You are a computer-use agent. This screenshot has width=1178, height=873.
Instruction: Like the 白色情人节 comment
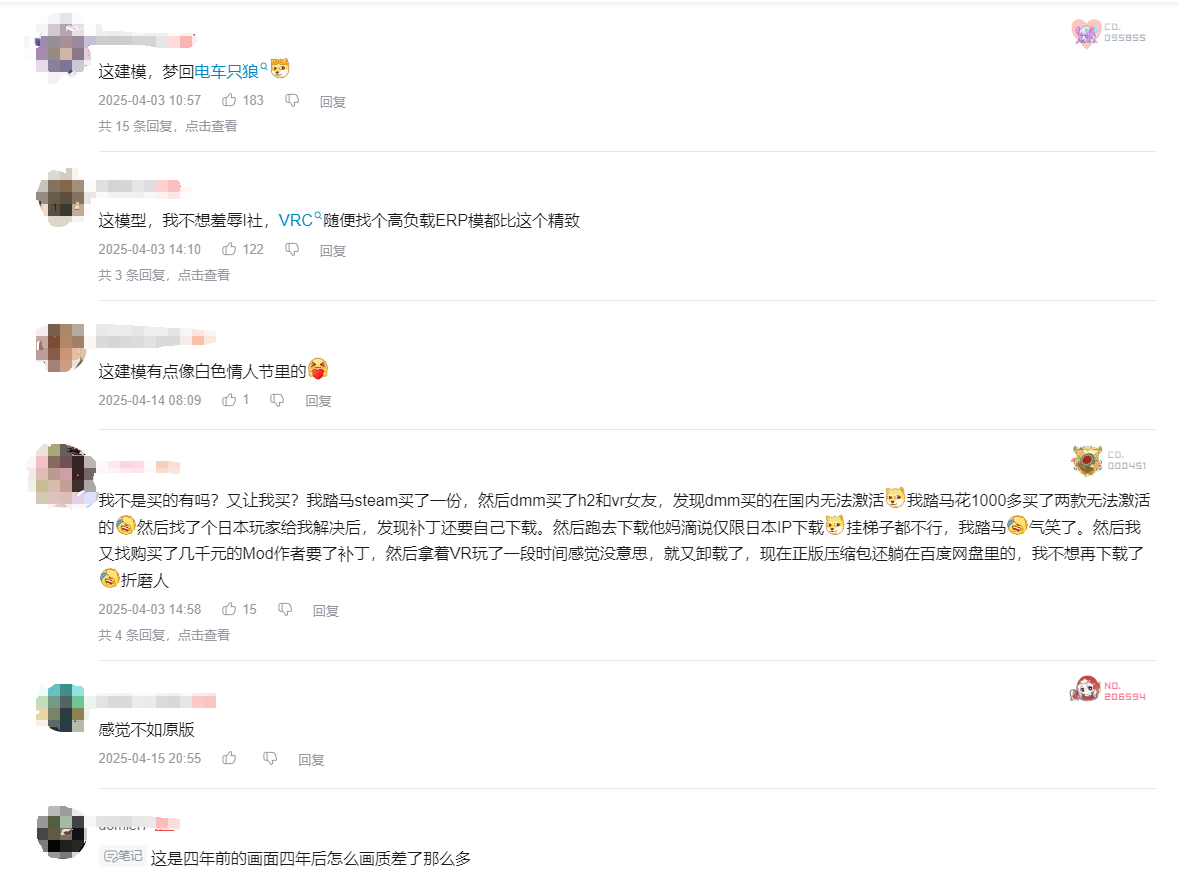pos(229,400)
